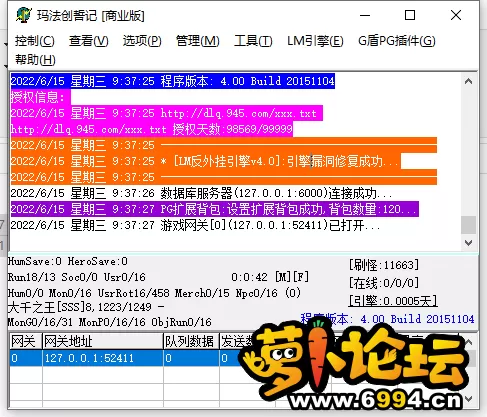Click log pane scroll down arrow
The height and width of the screenshot is (417, 487).
click(468, 243)
